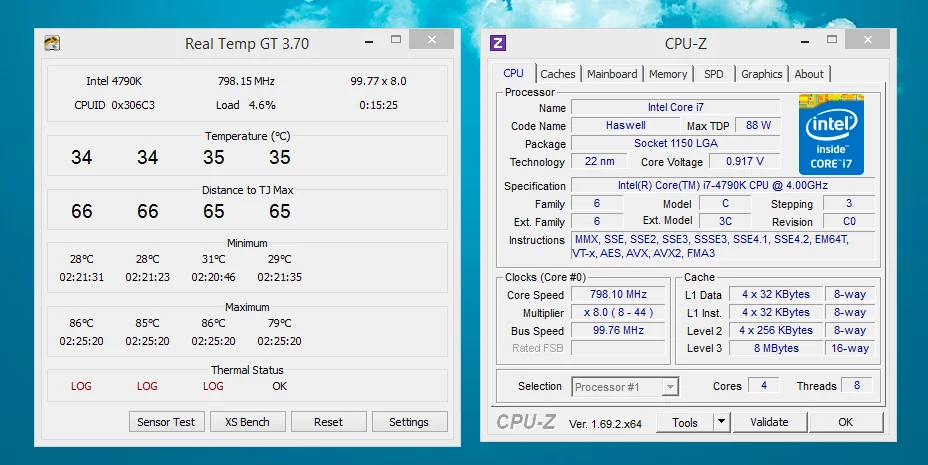Click the Code Name field showing Haswell
Screen dimensions: 928x465
click(626, 125)
